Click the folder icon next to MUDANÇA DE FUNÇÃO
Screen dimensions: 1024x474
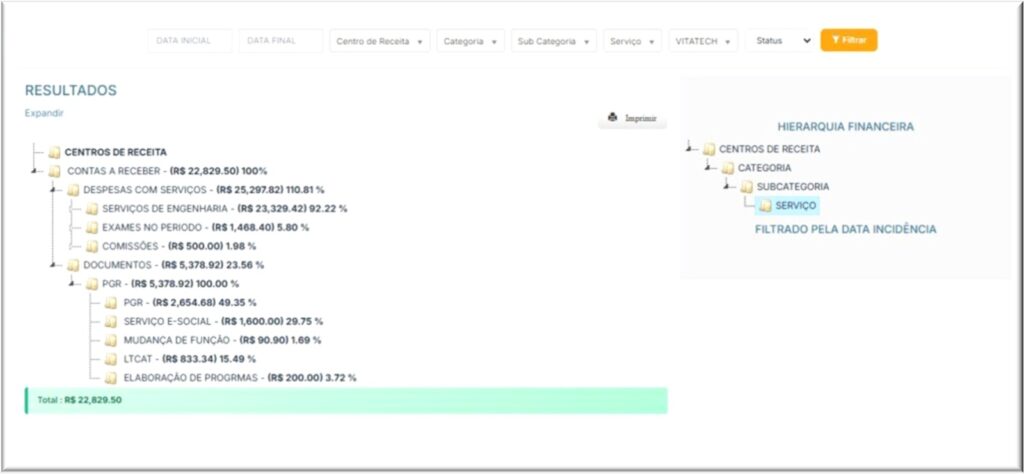110,340
